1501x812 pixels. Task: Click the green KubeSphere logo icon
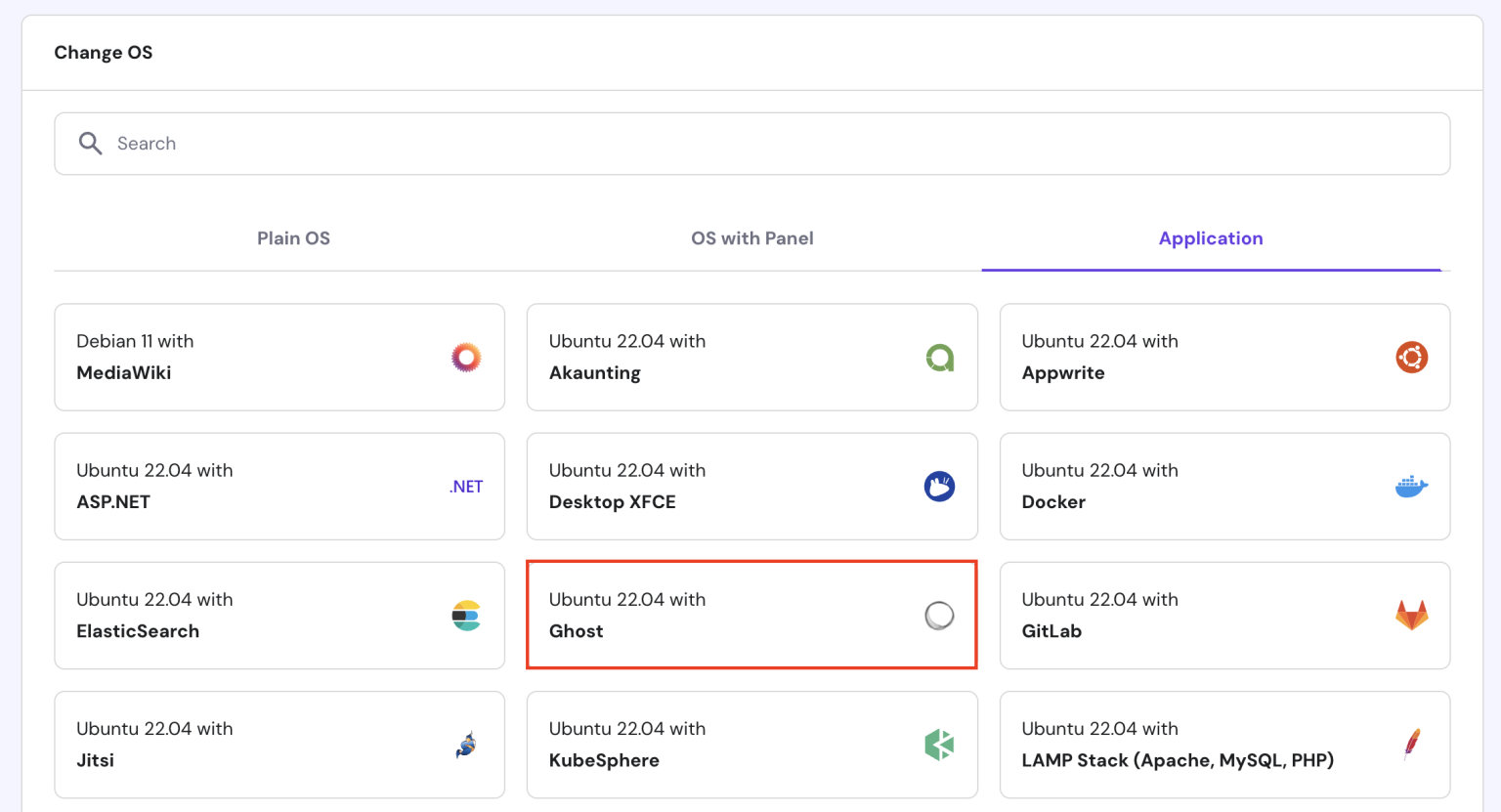[939, 745]
